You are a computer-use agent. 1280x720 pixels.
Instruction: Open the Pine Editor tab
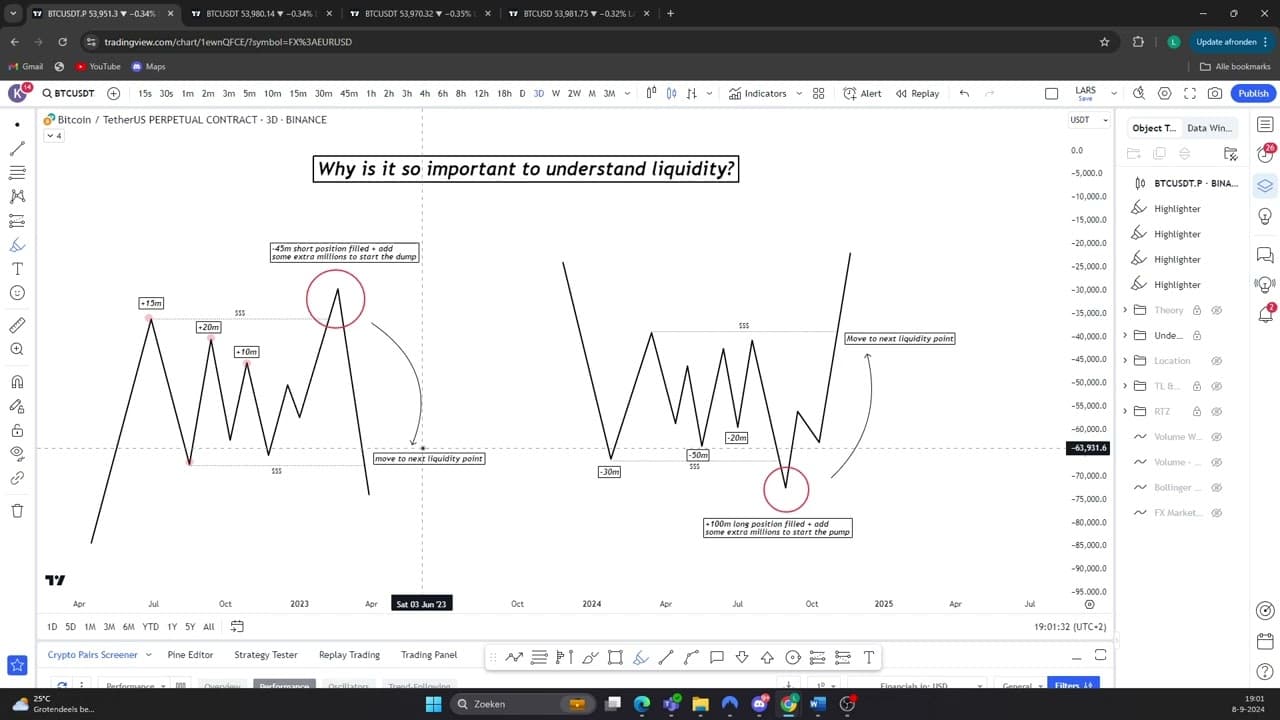190,655
